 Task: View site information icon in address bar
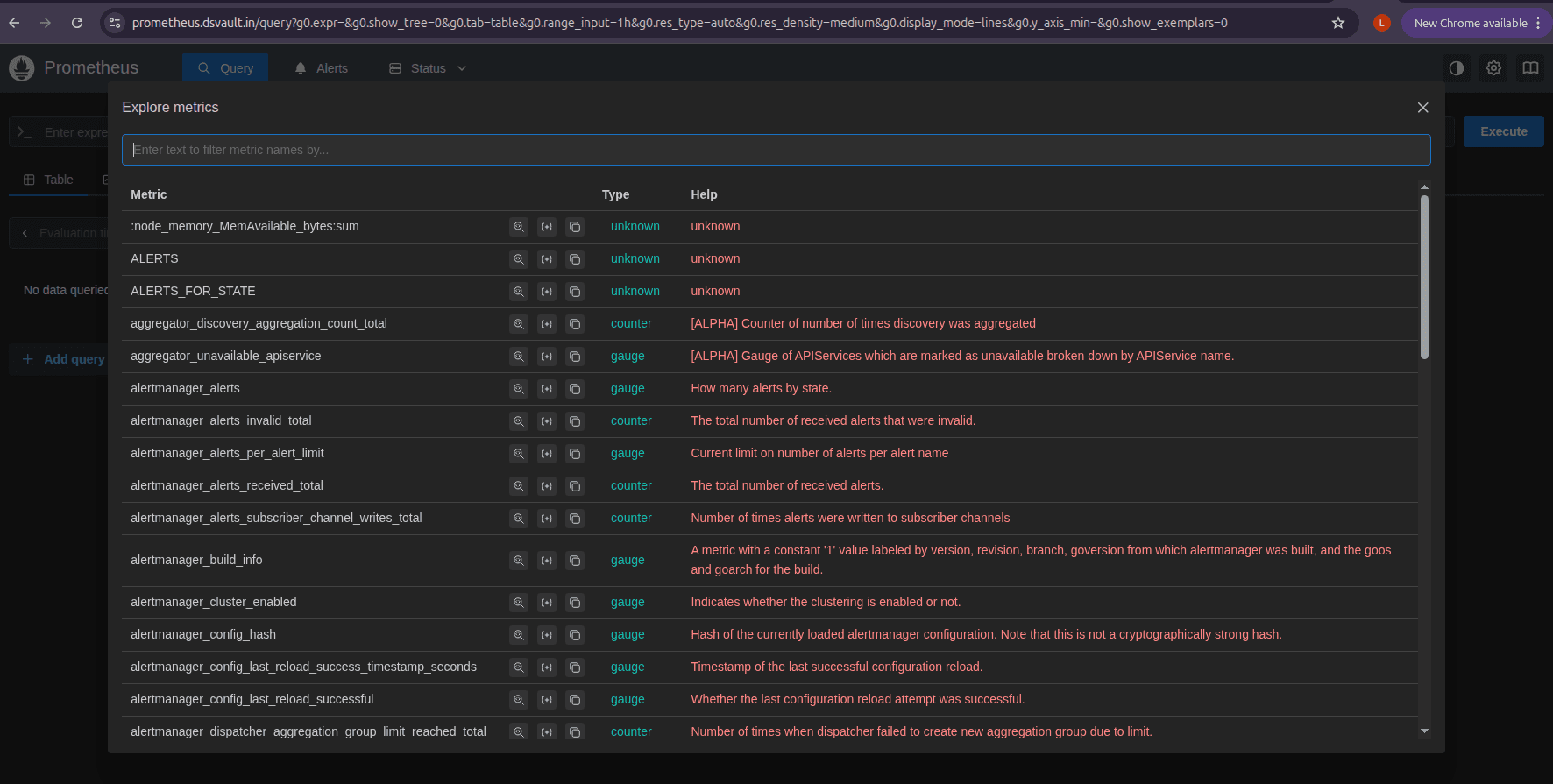tap(115, 23)
